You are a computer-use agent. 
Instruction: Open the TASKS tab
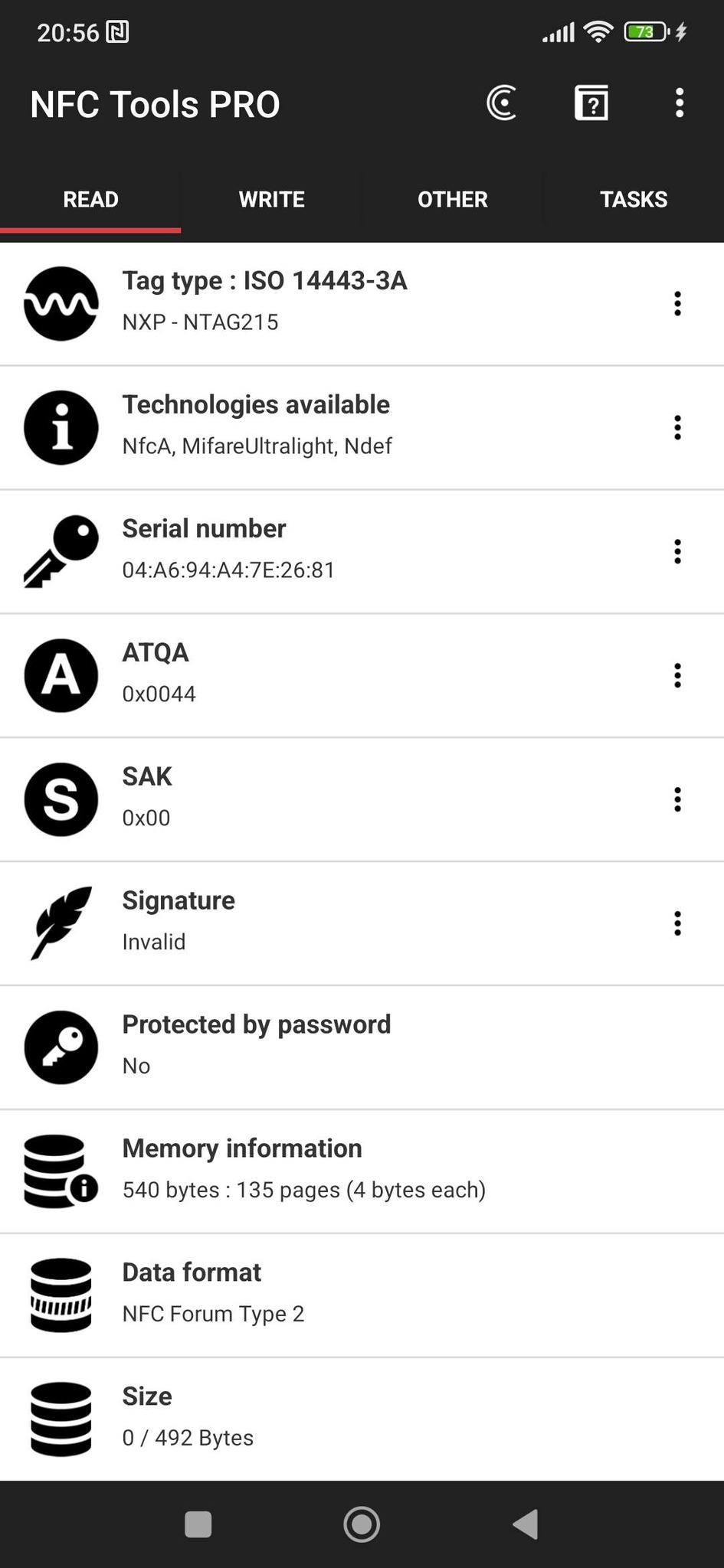tap(633, 199)
